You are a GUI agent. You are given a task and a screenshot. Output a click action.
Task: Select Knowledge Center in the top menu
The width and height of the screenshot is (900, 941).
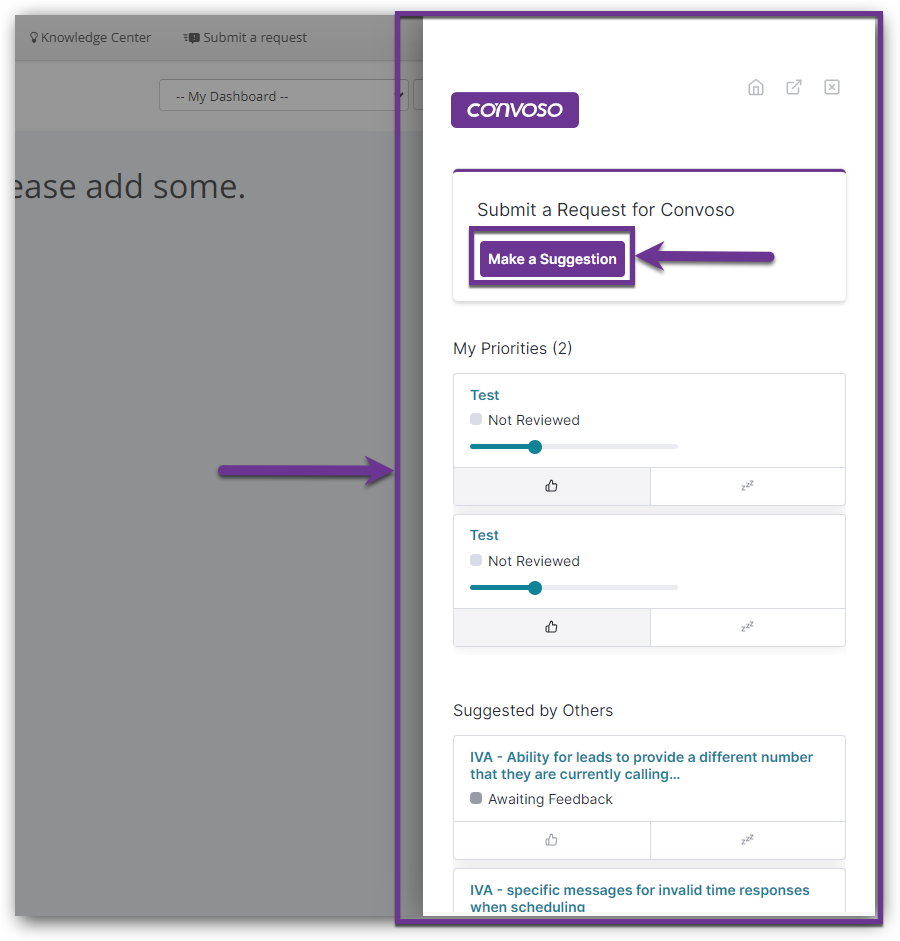[x=97, y=37]
